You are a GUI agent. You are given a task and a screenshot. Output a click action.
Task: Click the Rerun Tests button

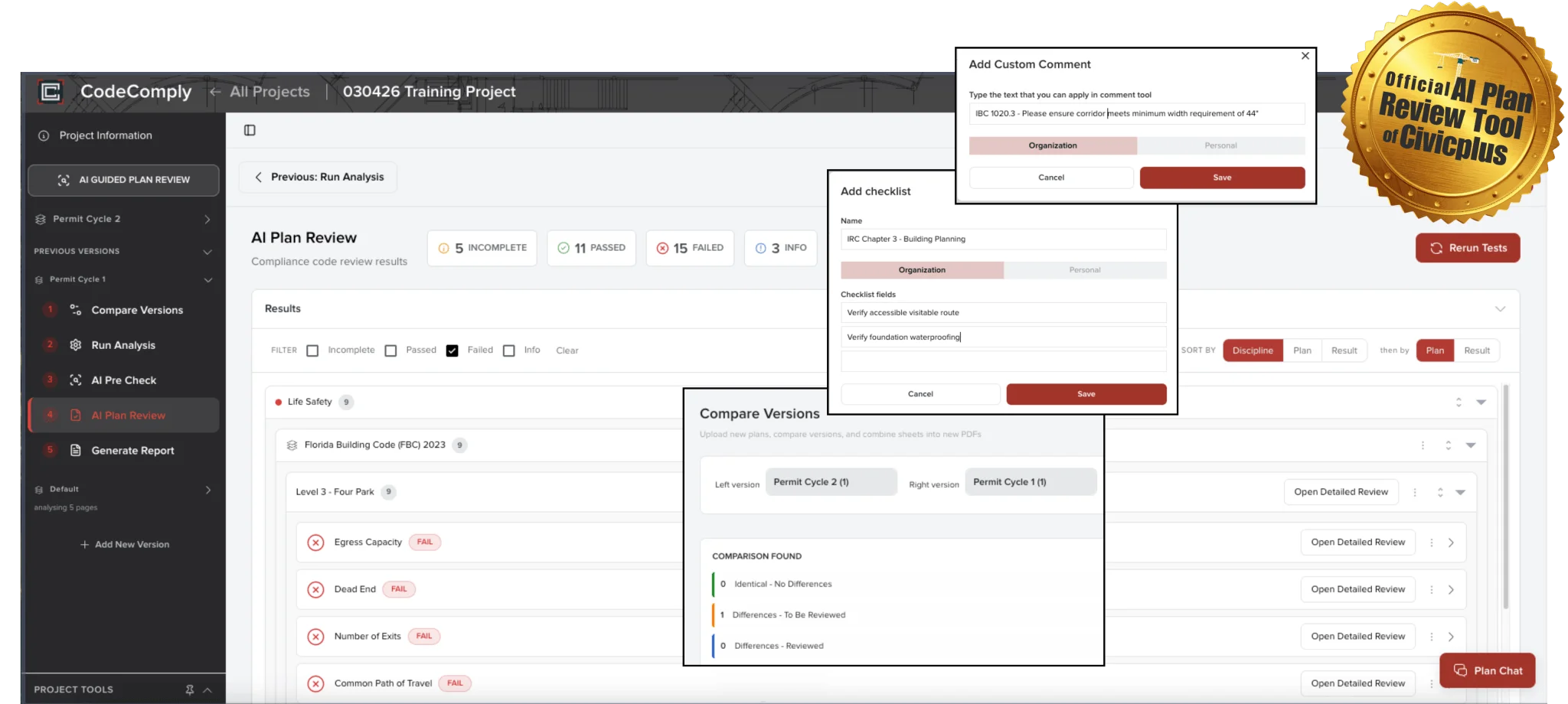1468,248
